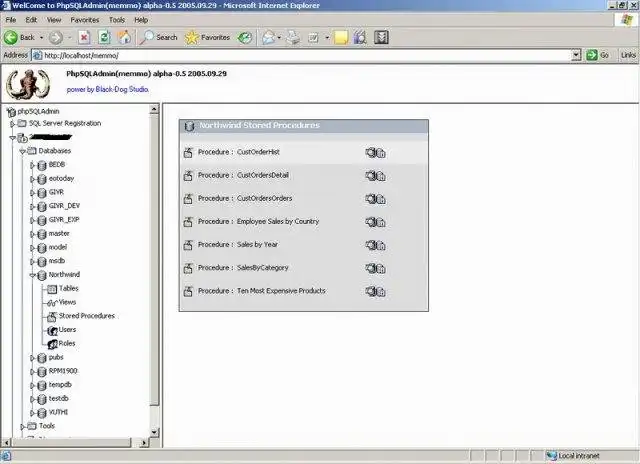640x464 pixels.
Task: Click right action icon in SalesByCategory row
Action: click(x=380, y=269)
